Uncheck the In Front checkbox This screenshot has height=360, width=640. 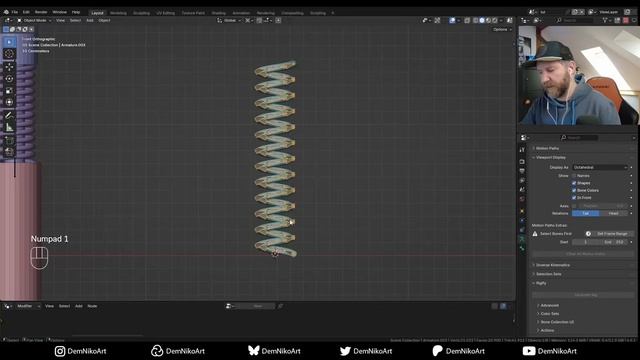coord(574,198)
